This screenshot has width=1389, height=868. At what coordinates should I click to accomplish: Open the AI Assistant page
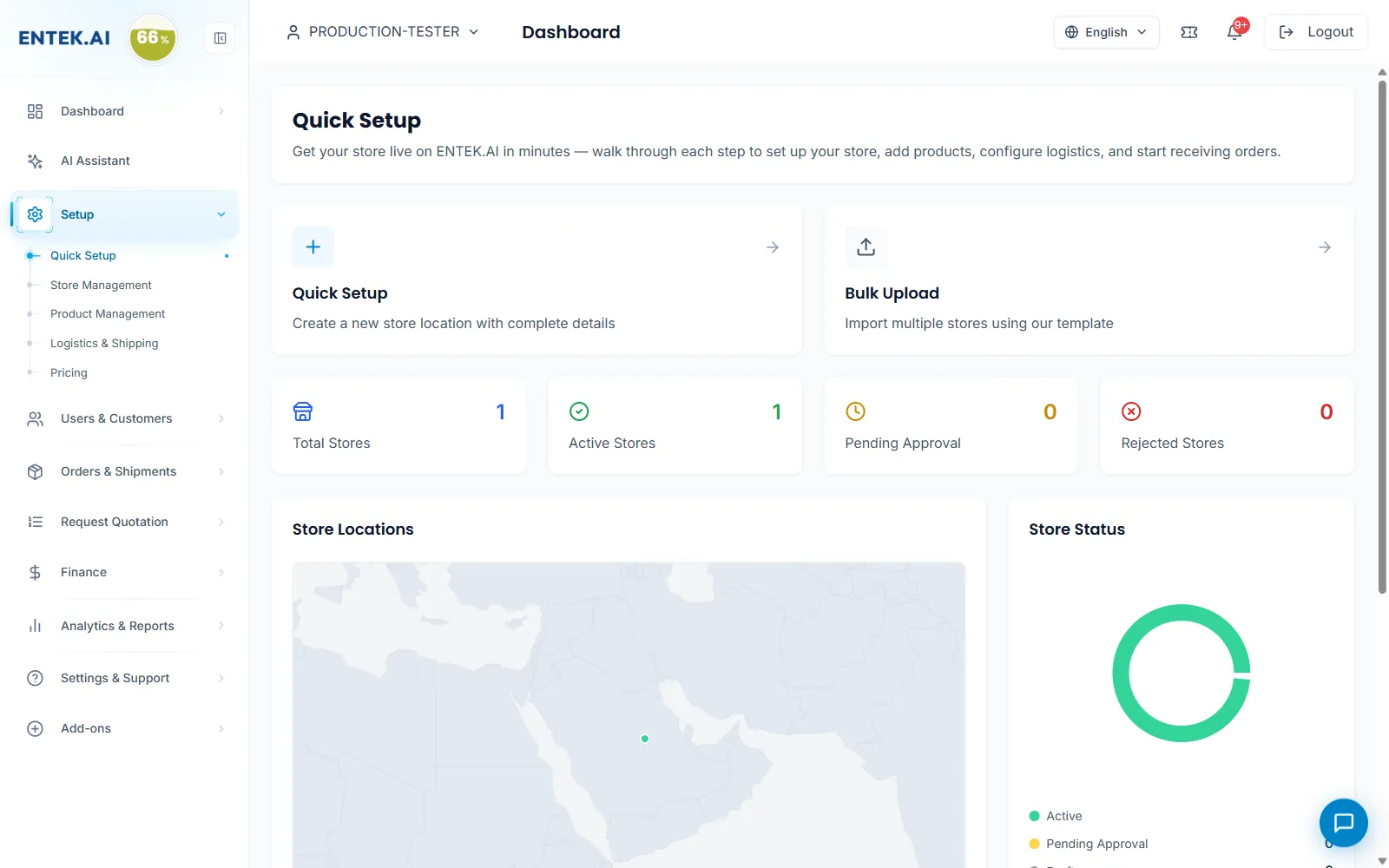[x=124, y=161]
